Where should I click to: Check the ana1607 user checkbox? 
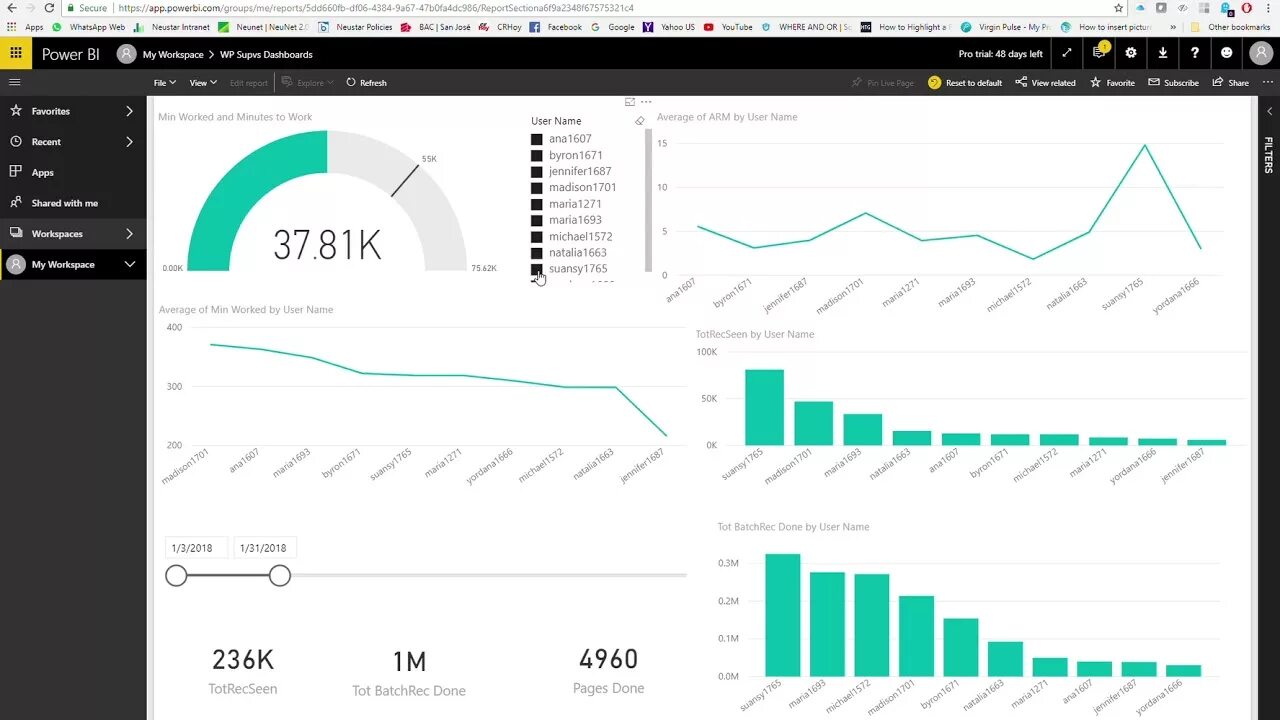pos(535,138)
